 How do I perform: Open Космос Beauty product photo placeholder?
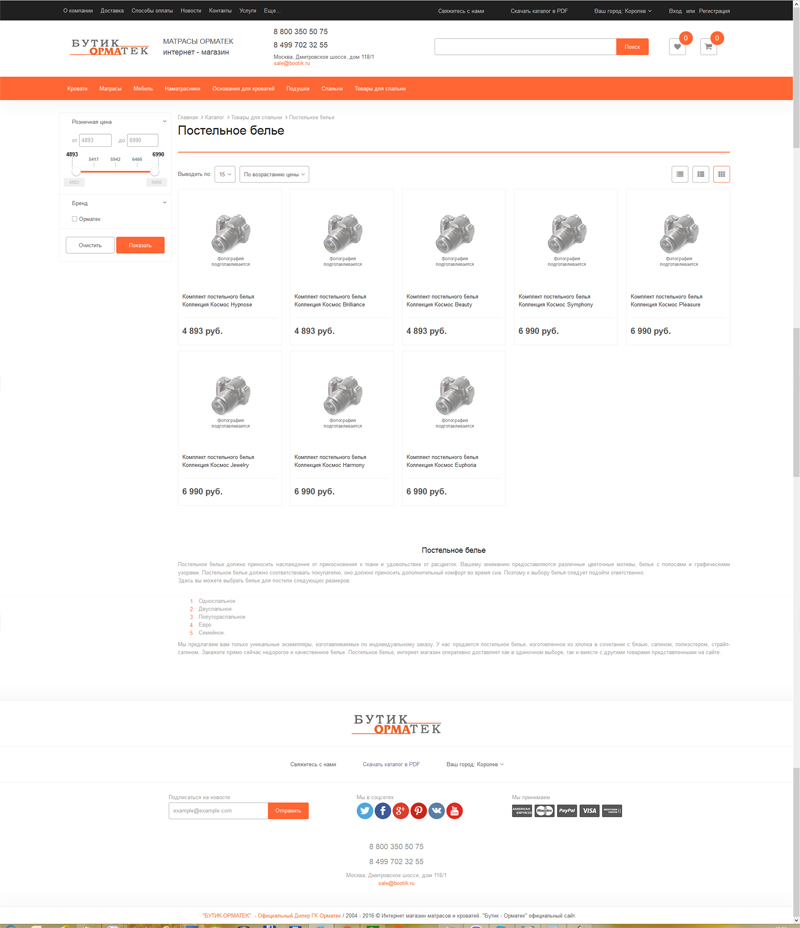click(x=455, y=240)
